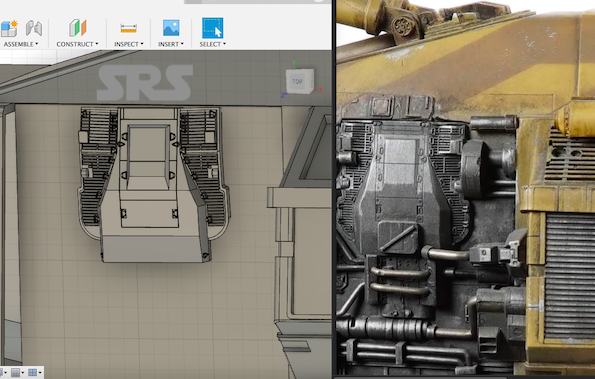Image resolution: width=595 pixels, height=379 pixels.
Task: Click the green Y axis on ViewCube
Action: [293, 64]
